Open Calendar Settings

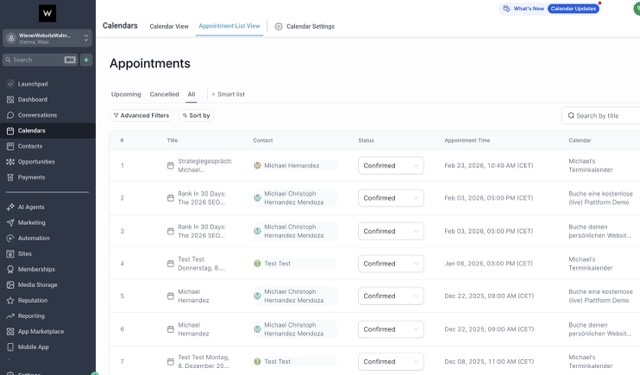click(304, 26)
